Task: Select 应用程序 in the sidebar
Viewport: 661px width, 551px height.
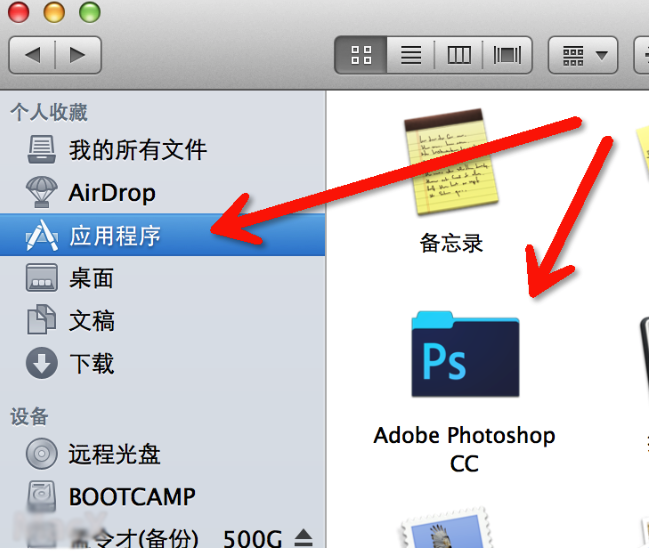Action: pos(162,235)
